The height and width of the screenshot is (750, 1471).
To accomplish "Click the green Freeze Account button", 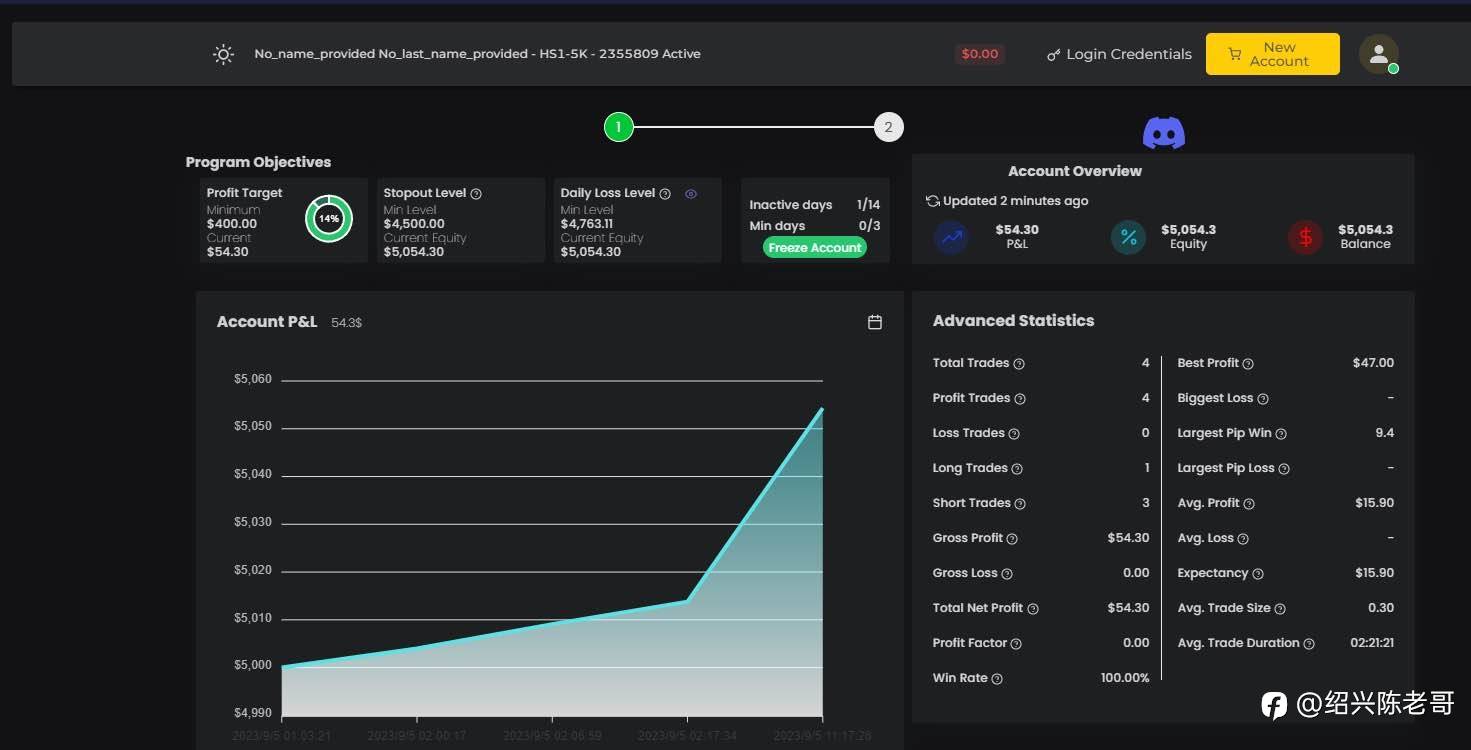I will click(x=814, y=248).
